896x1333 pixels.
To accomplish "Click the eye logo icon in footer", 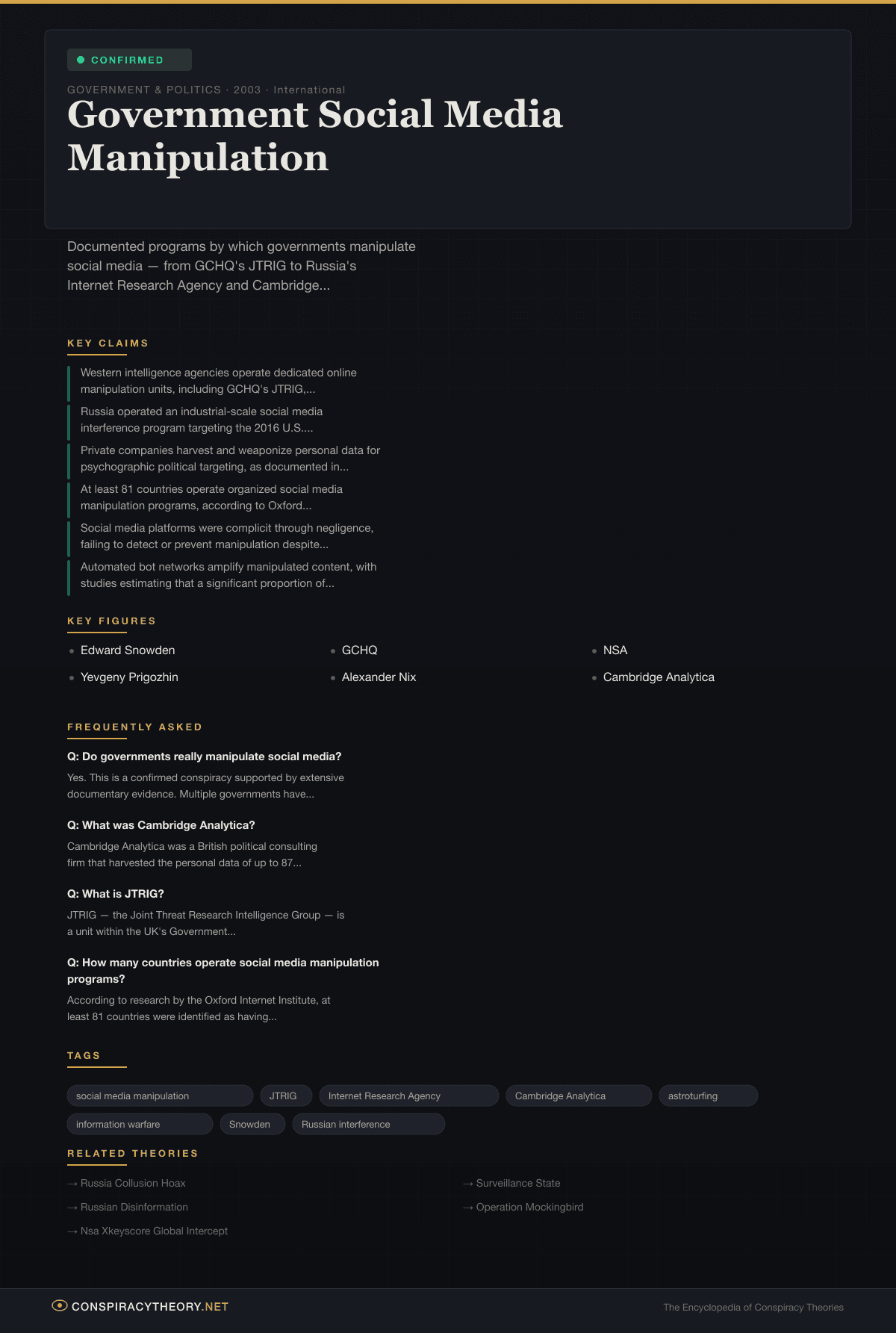I will [x=59, y=1305].
